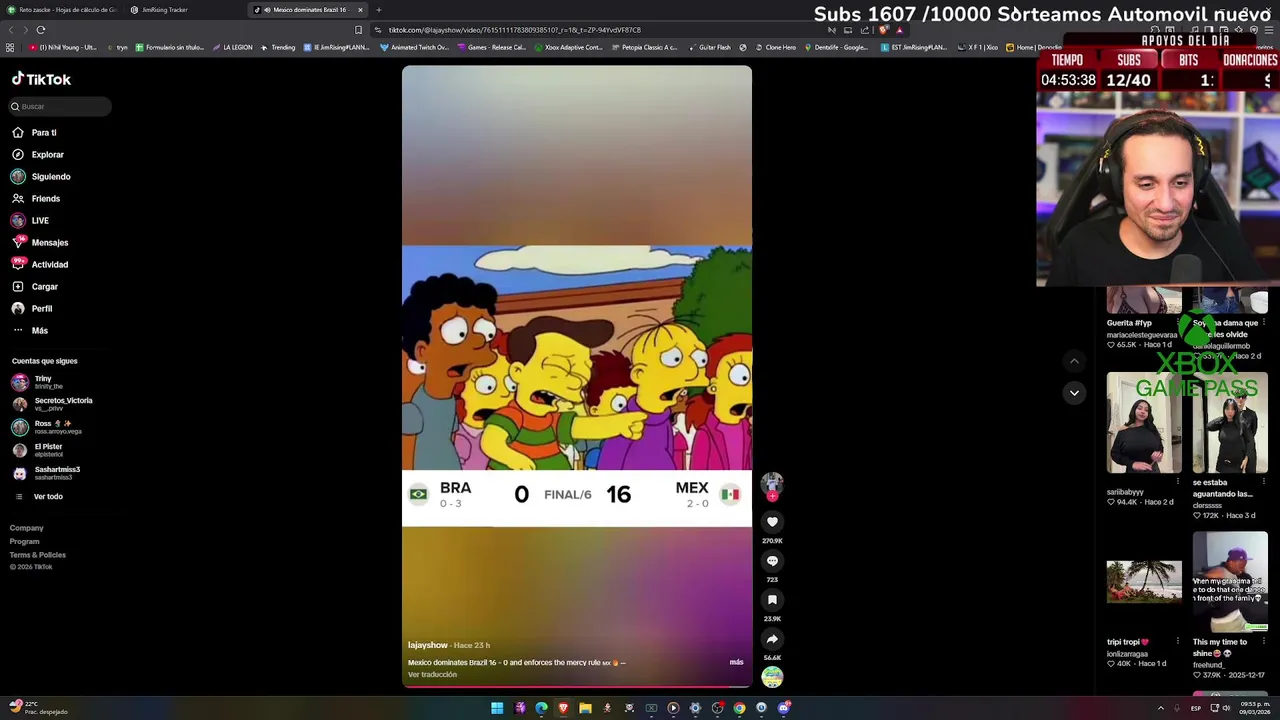
Task: Go to next video with down chevron
Action: click(x=1074, y=393)
